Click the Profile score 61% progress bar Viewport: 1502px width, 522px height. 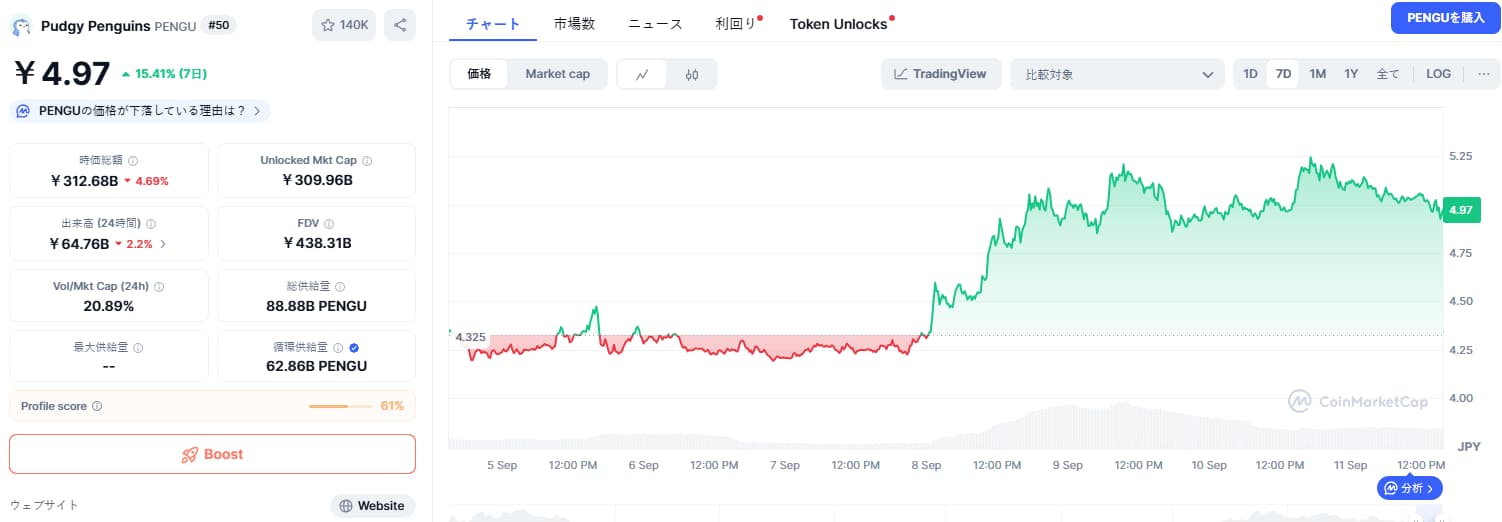[342, 406]
